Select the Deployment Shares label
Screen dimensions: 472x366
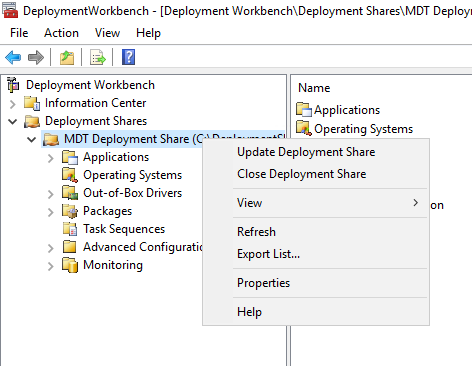[x=96, y=121]
